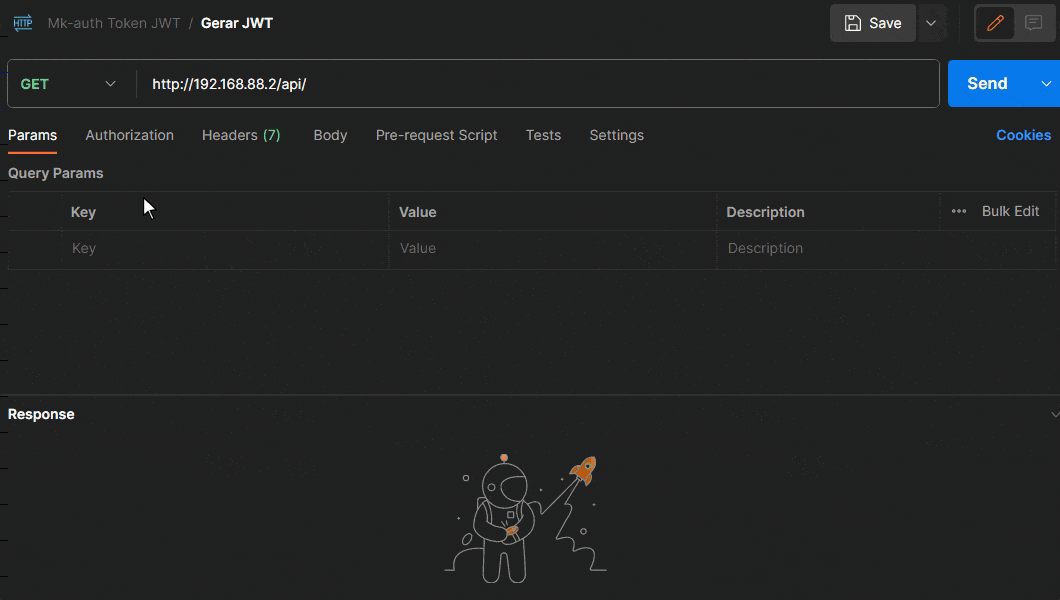Switch to the Authorization tab
The image size is (1060, 600).
(x=129, y=135)
